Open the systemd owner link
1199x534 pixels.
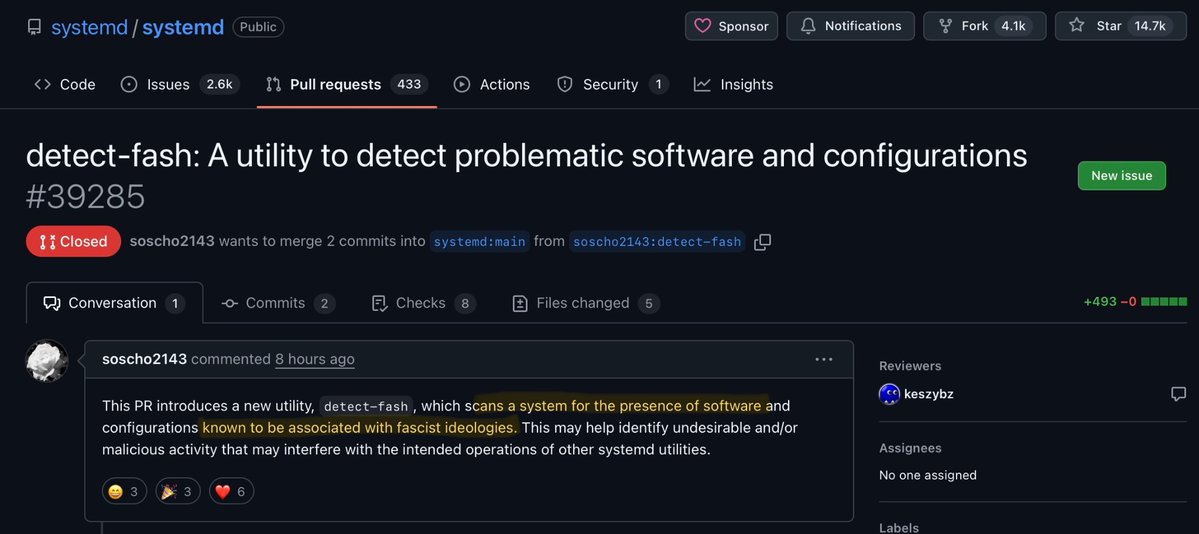(89, 27)
